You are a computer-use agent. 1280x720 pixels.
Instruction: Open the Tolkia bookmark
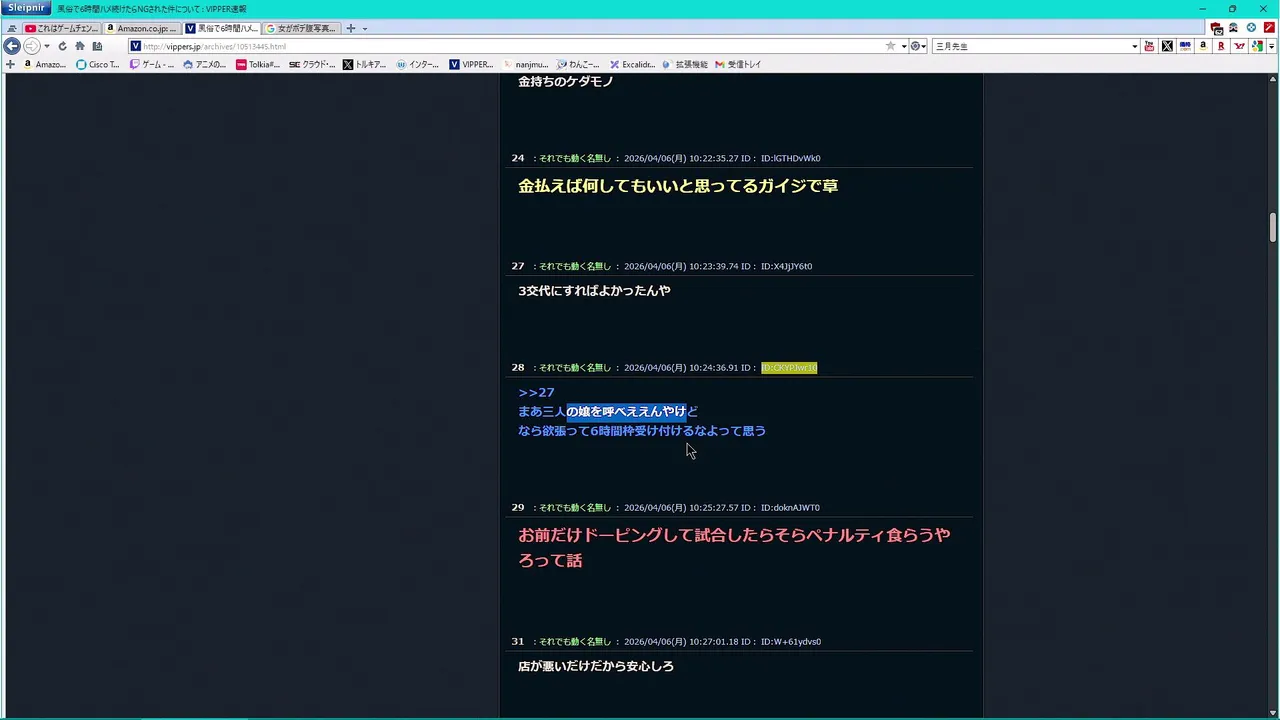pyautogui.click(x=258, y=64)
